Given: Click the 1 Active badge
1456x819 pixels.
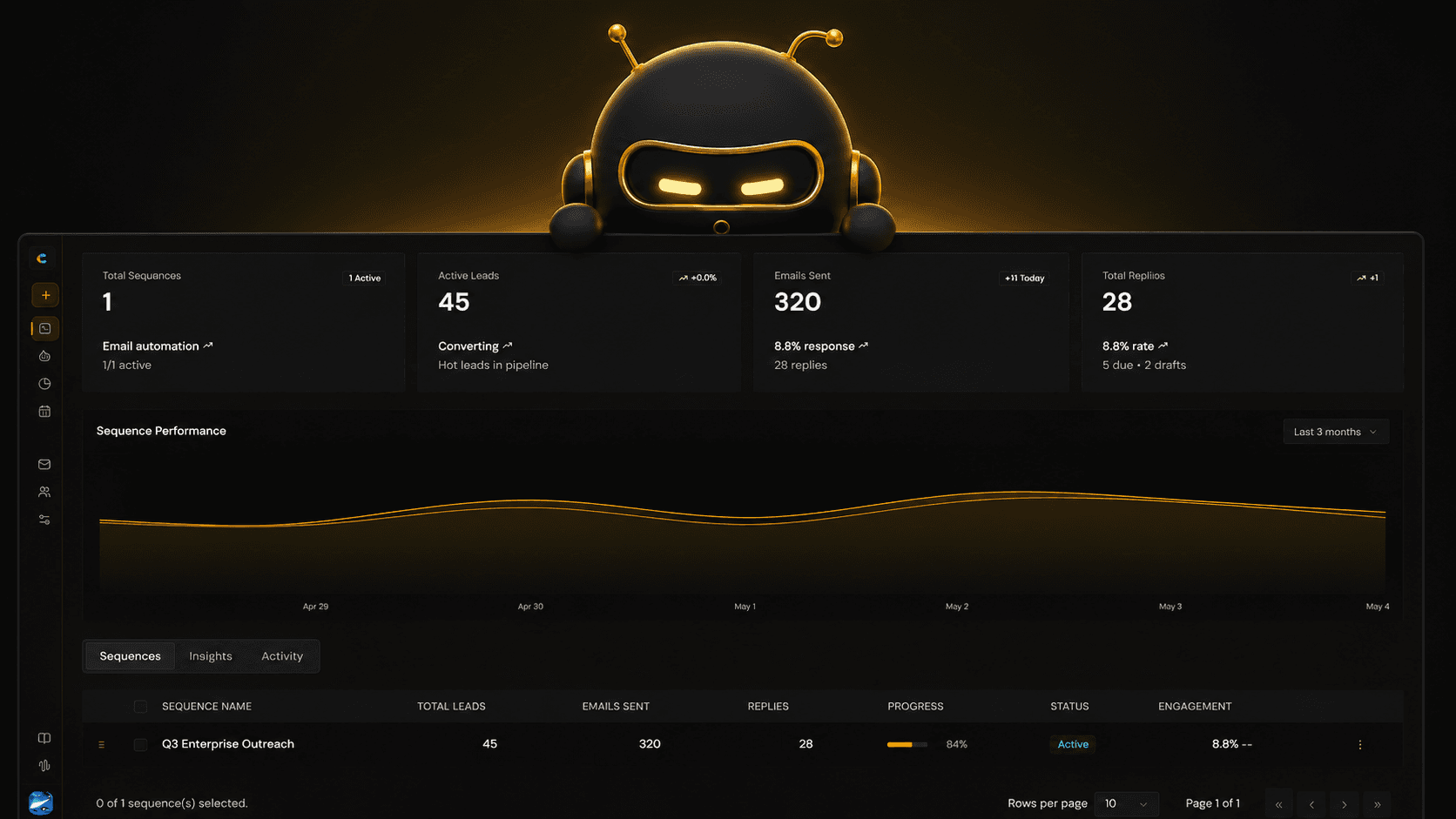Looking at the screenshot, I should coord(365,278).
